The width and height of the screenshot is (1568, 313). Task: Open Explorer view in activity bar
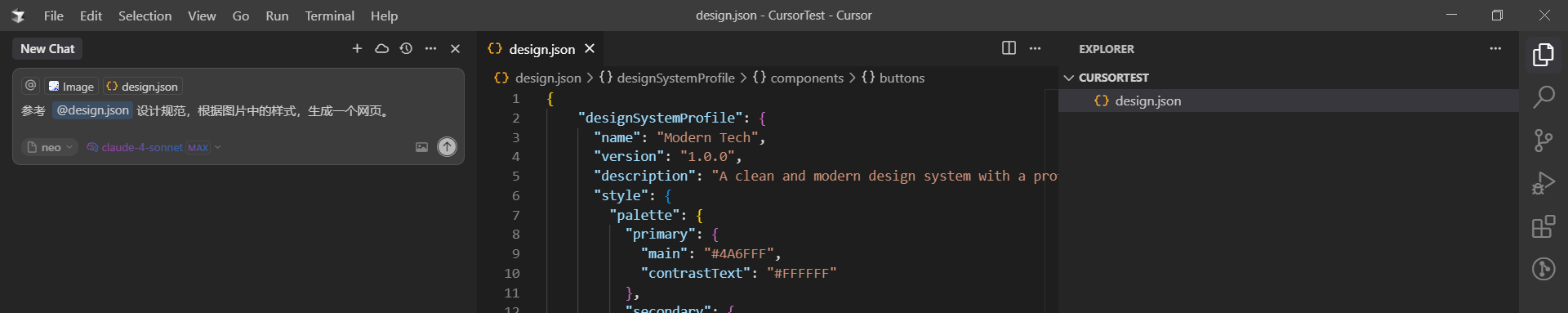click(x=1543, y=55)
